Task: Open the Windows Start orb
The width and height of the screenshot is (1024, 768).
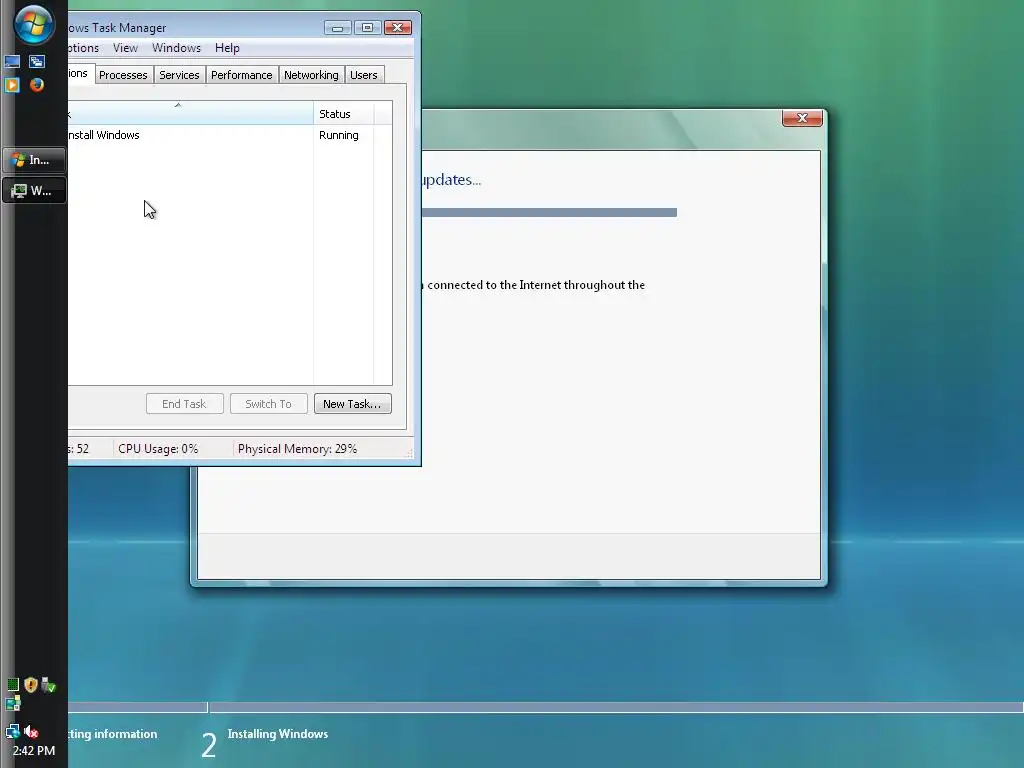Action: (x=33, y=24)
